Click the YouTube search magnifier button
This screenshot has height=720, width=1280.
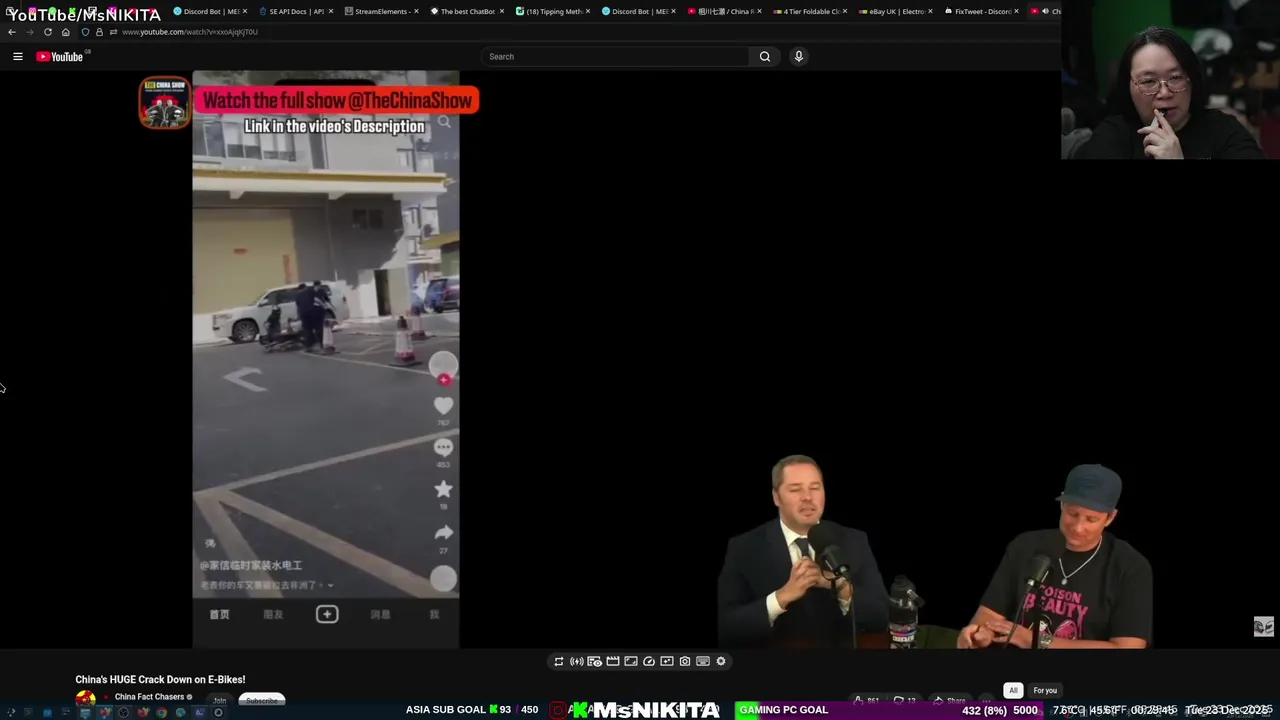(x=765, y=57)
